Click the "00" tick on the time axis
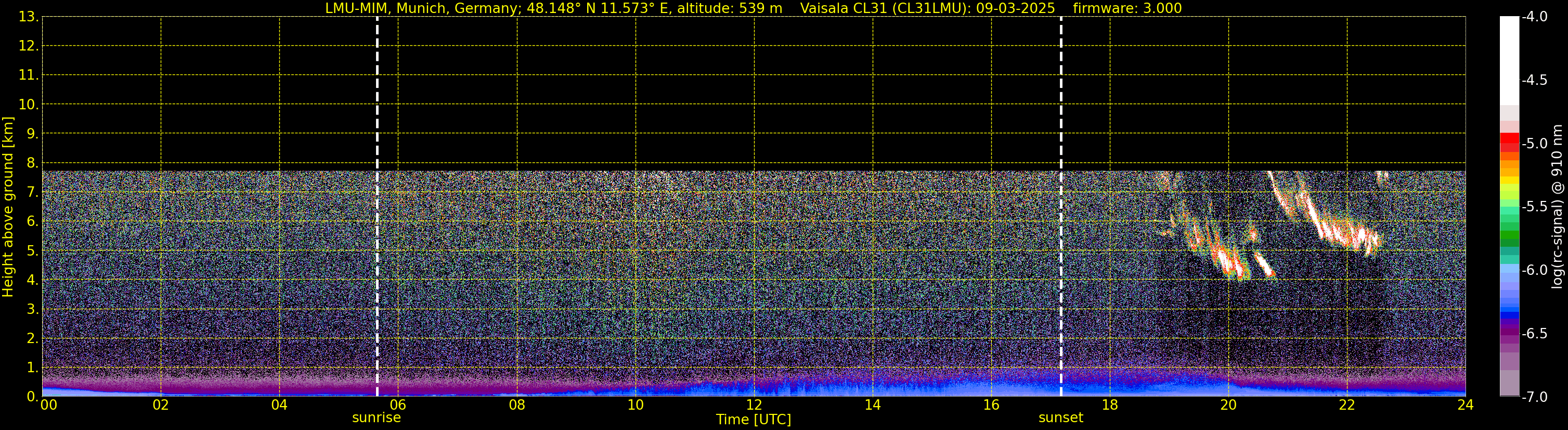 click(49, 405)
